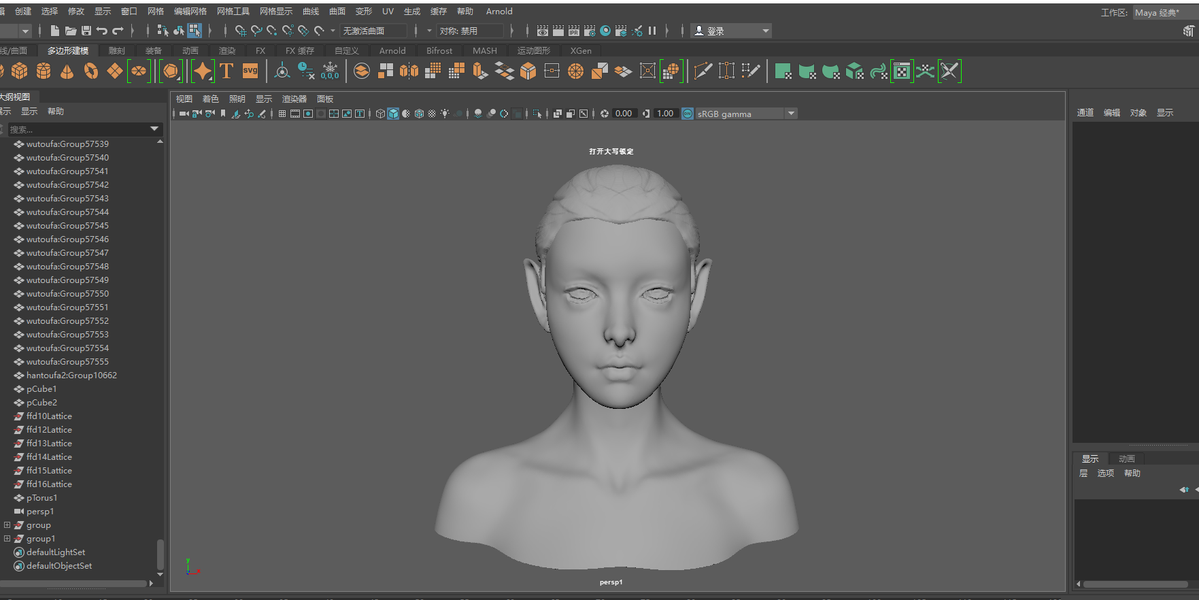Click the undo arrow icon
This screenshot has height=600, width=1199.
point(102,31)
